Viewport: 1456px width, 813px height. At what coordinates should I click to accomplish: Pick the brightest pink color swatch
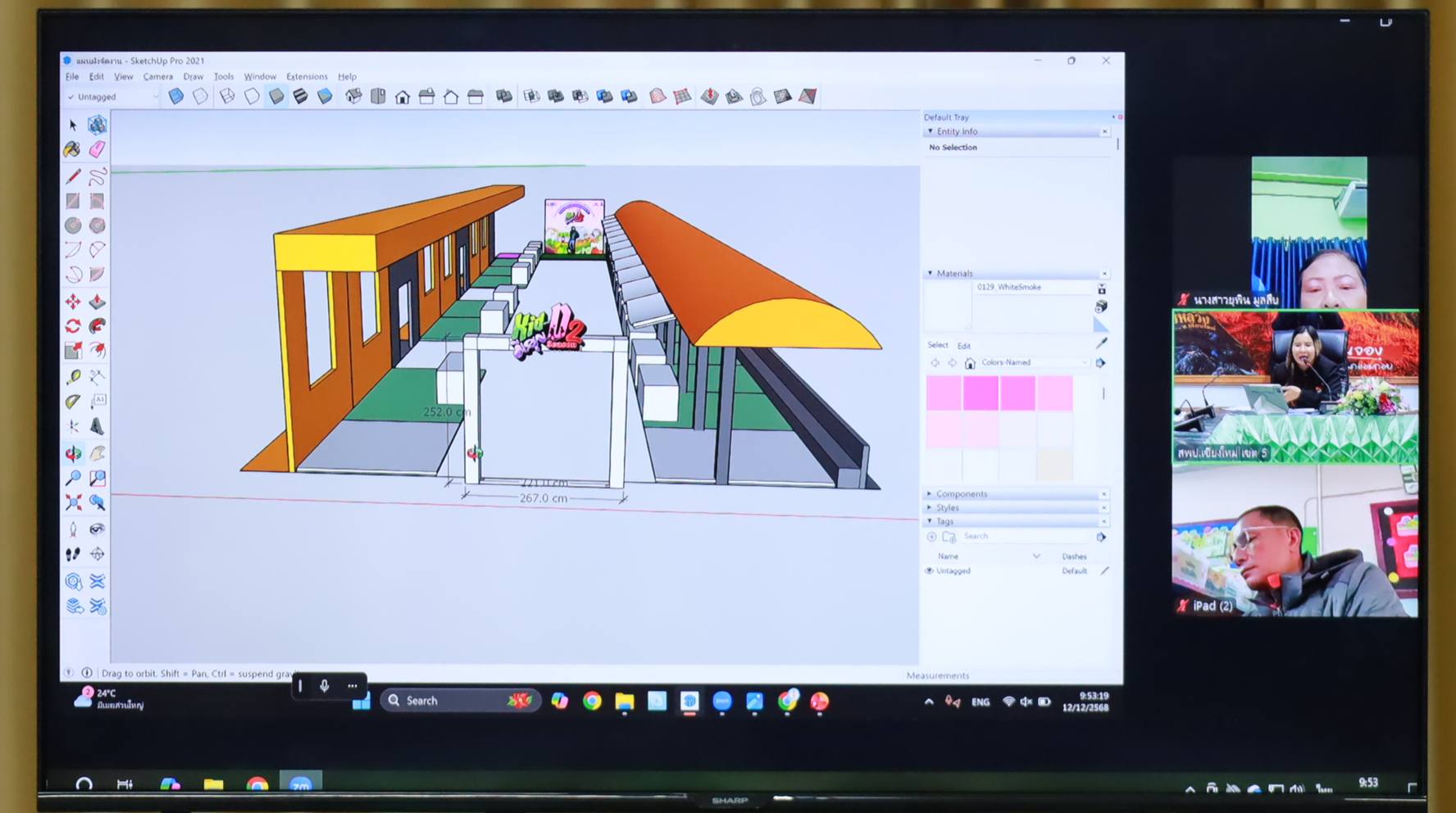coord(981,393)
